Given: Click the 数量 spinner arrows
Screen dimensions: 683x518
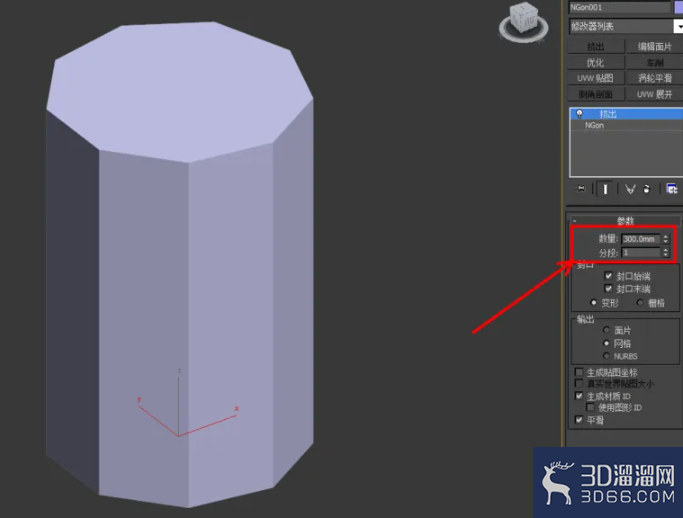Looking at the screenshot, I should coord(666,239).
